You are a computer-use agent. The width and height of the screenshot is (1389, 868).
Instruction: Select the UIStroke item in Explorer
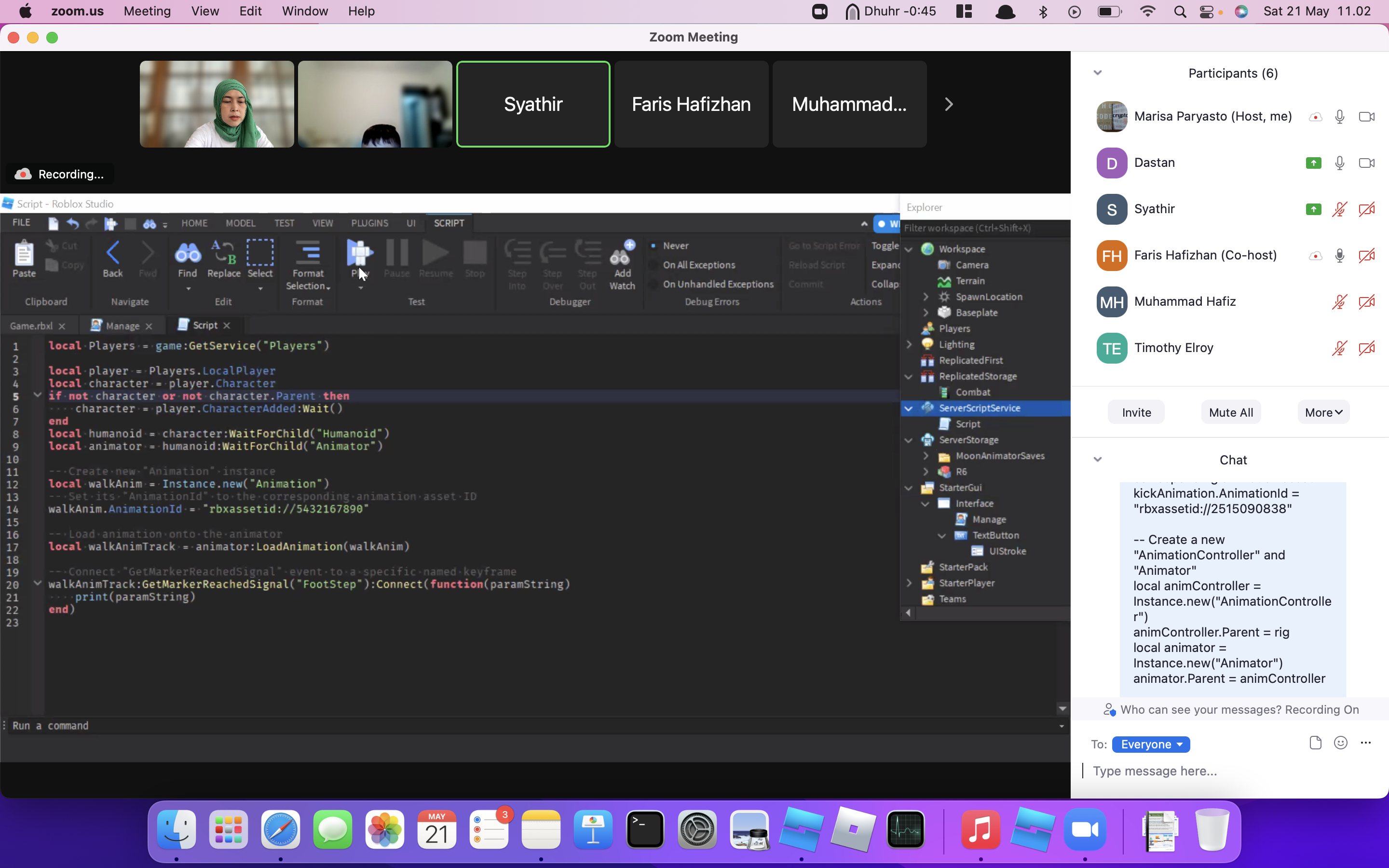click(1007, 551)
